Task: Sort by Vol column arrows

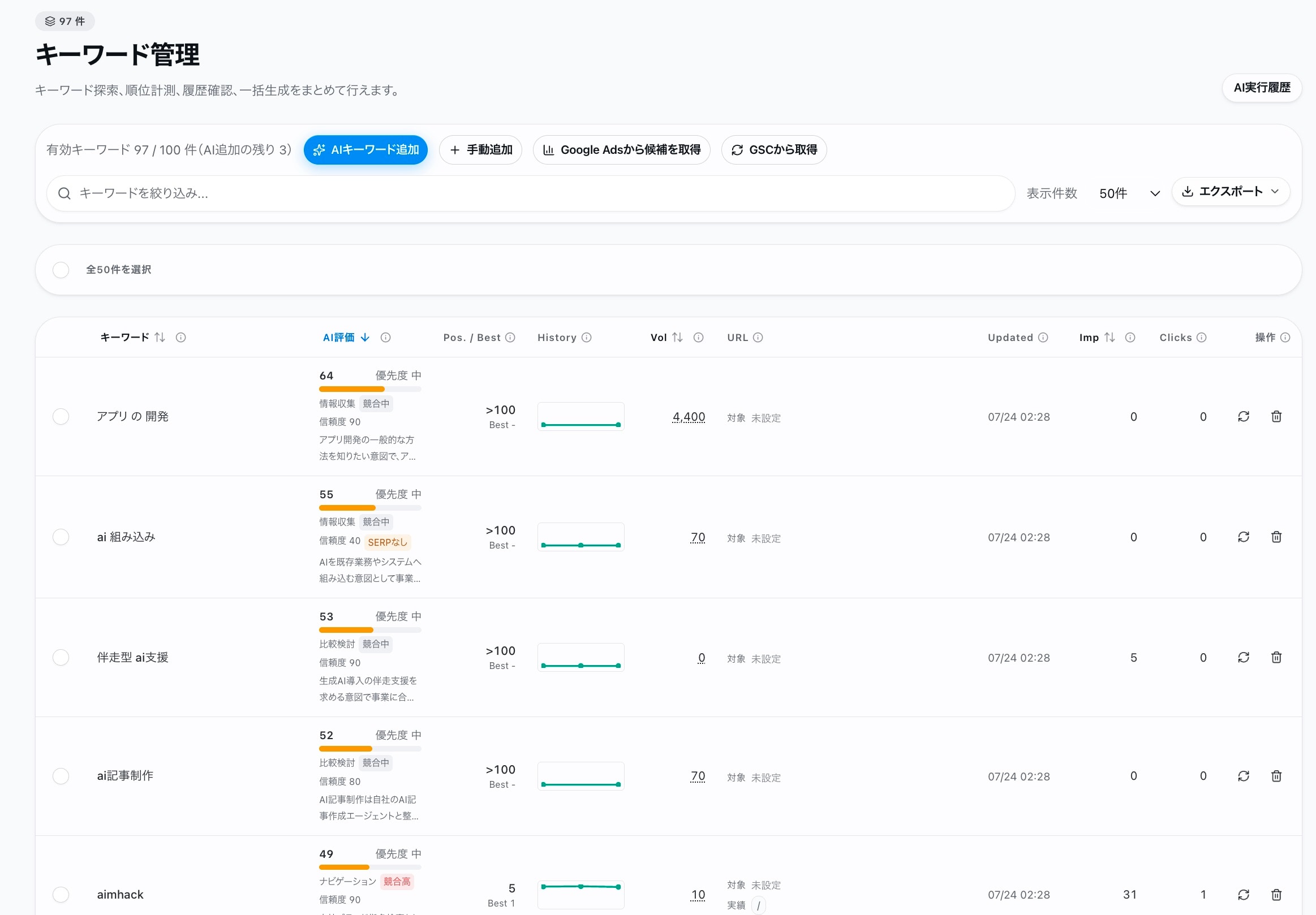Action: [x=677, y=338]
